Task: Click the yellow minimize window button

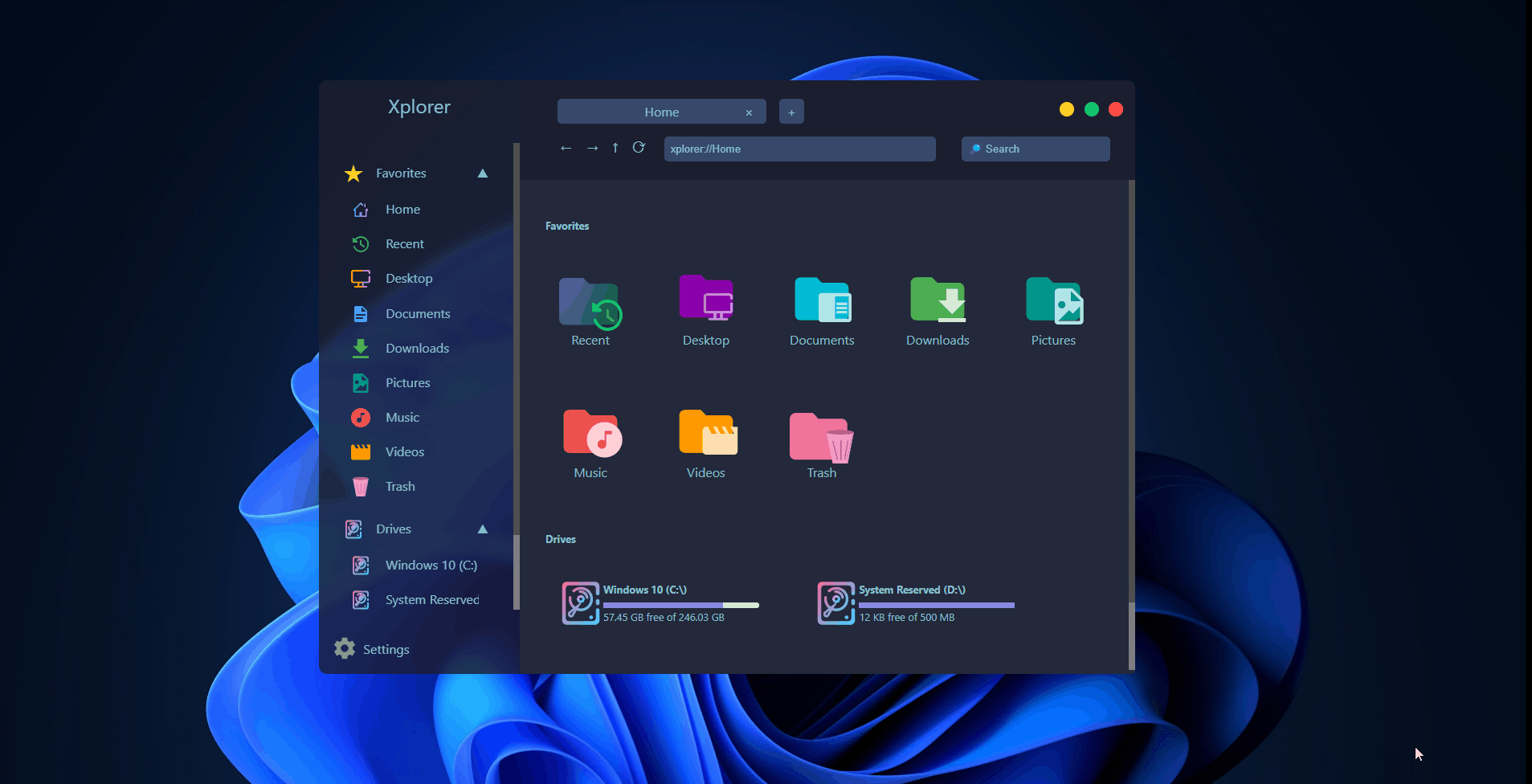Action: [x=1067, y=109]
